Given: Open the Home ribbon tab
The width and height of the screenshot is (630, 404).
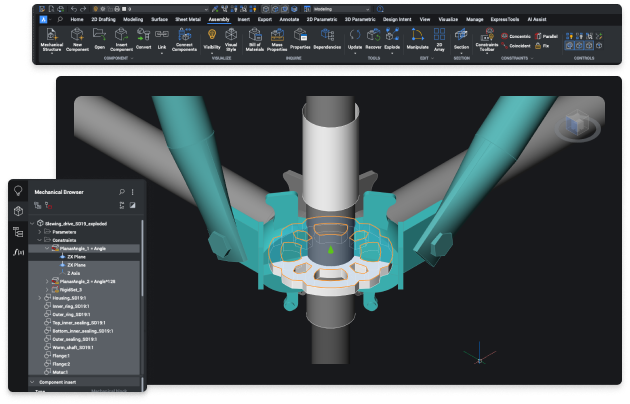Looking at the screenshot, I should [x=77, y=19].
